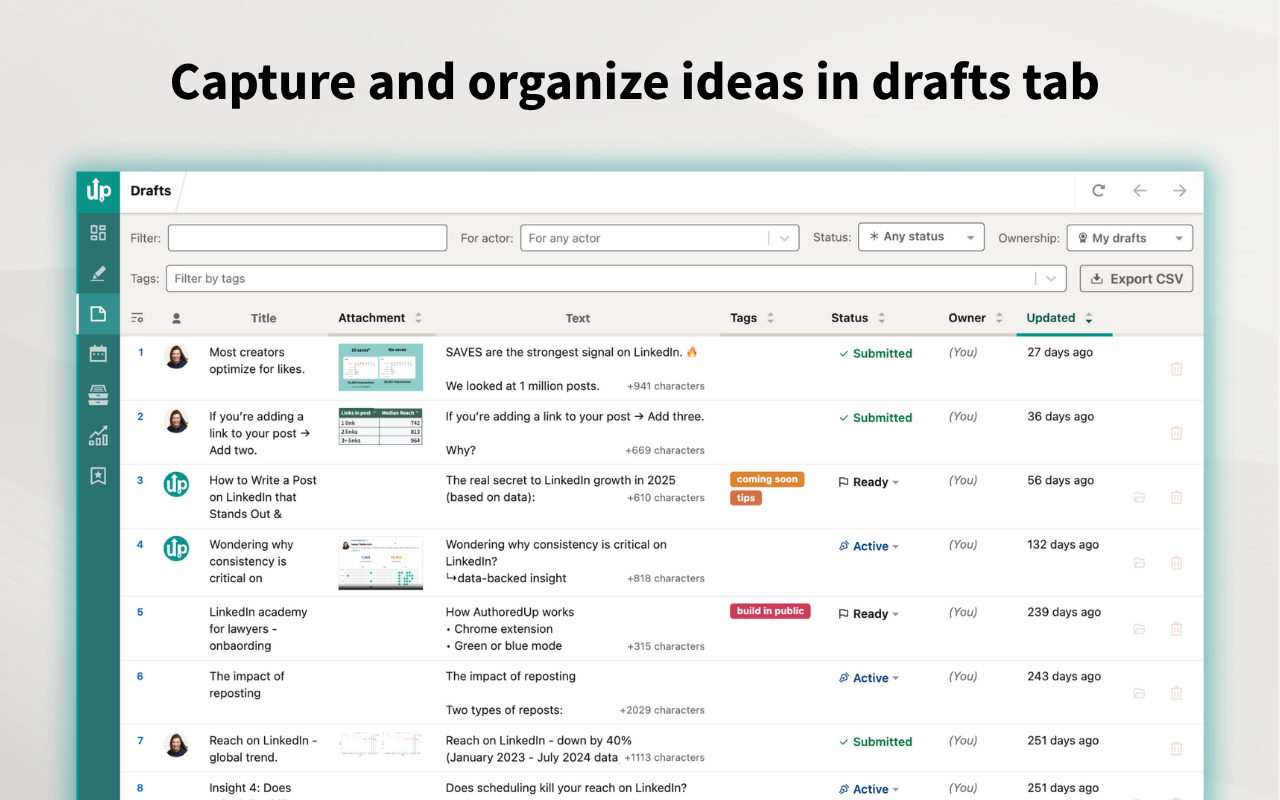Open draft number 5 link
This screenshot has width=1280, height=800.
[x=140, y=612]
